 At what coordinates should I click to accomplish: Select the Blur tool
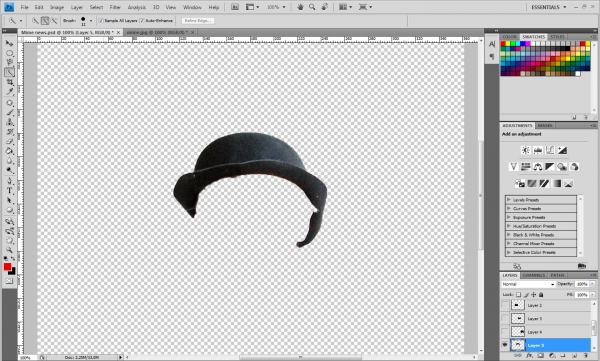pyautogui.click(x=10, y=160)
